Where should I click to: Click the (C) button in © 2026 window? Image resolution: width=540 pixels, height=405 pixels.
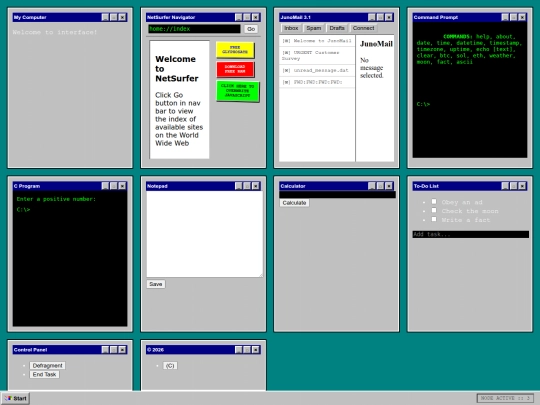[170, 366]
